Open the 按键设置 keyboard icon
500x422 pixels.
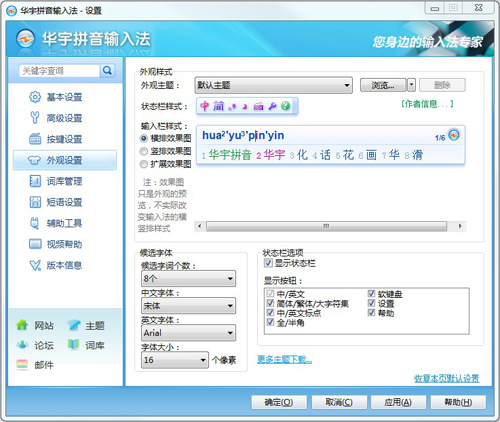pyautogui.click(x=35, y=139)
